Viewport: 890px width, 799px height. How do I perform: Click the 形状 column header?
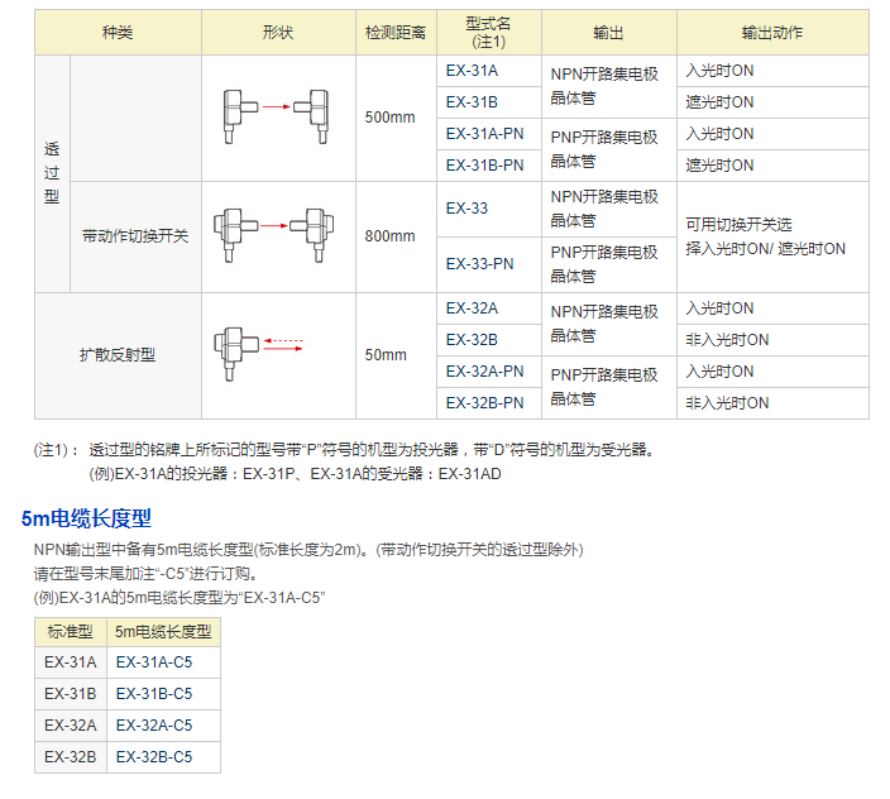point(278,32)
